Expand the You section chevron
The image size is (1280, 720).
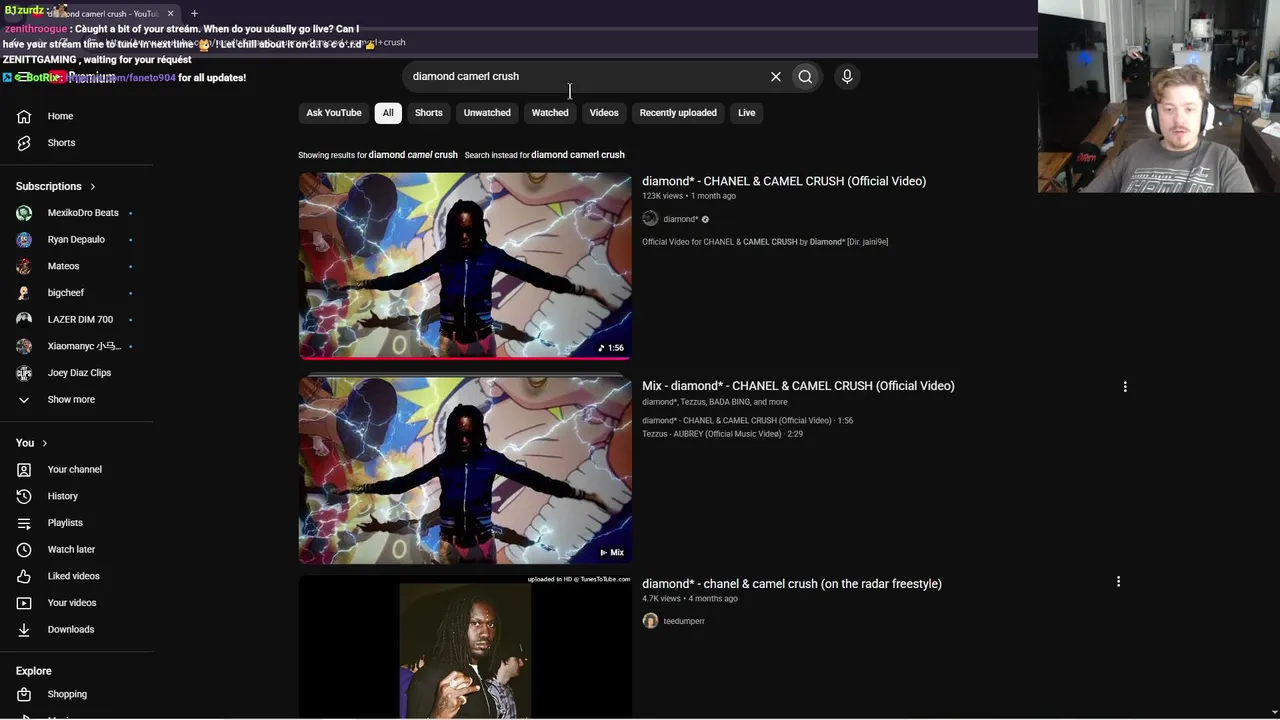coord(44,443)
